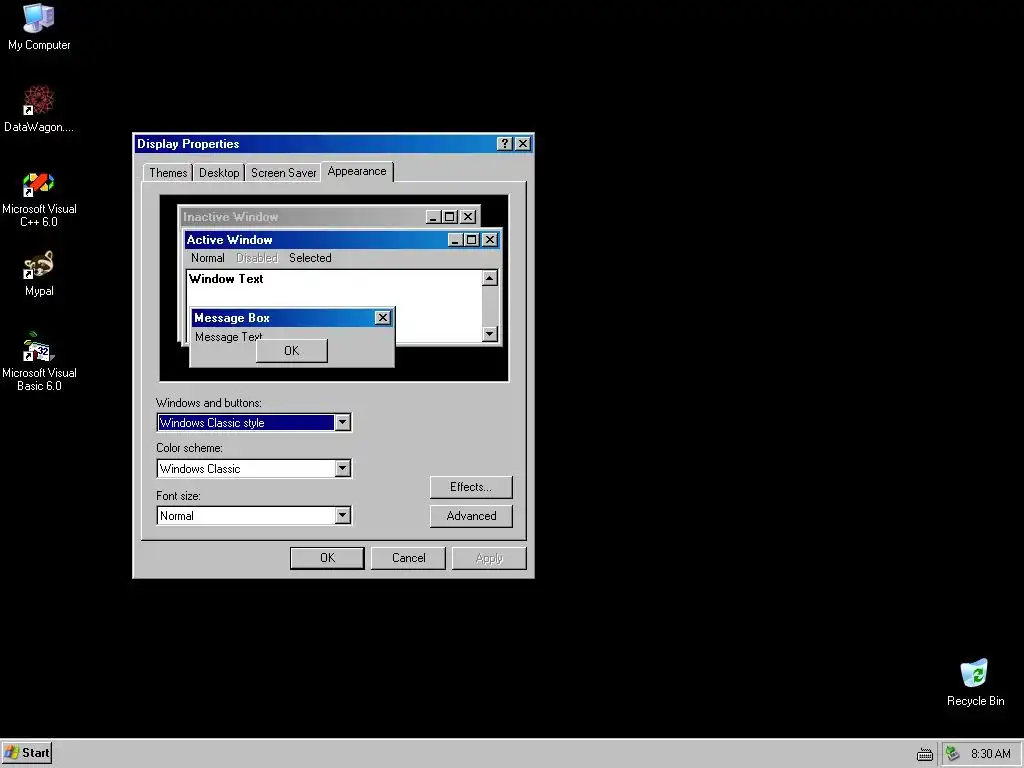The image size is (1024, 768).
Task: Open the Start menu
Action: [x=27, y=753]
